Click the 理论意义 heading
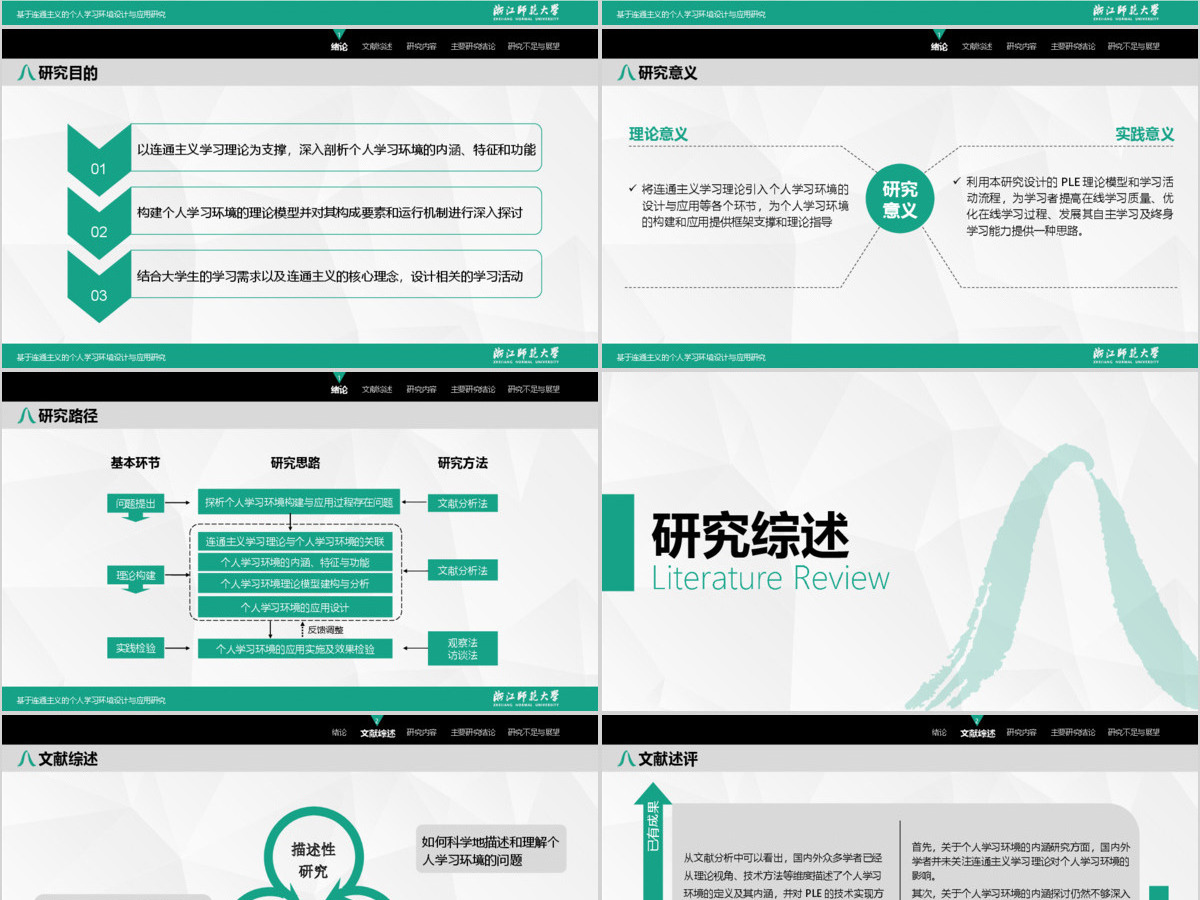Viewport: 1200px width, 900px height. tap(658, 134)
